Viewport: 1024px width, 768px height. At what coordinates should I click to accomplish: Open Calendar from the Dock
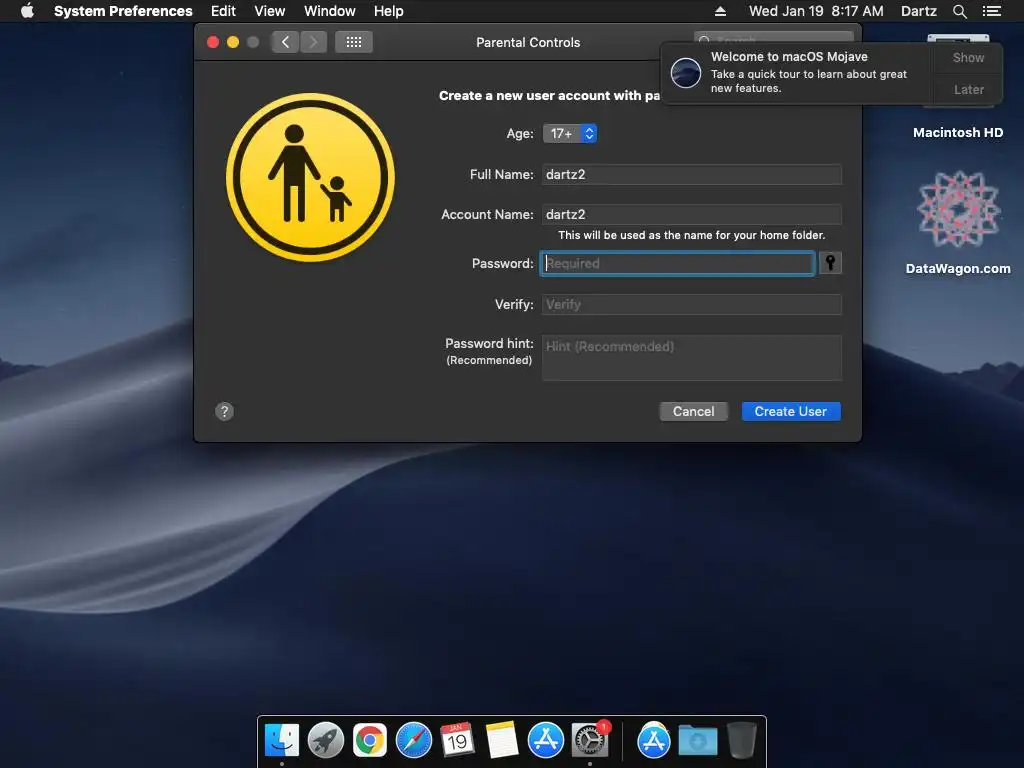[x=457, y=741]
